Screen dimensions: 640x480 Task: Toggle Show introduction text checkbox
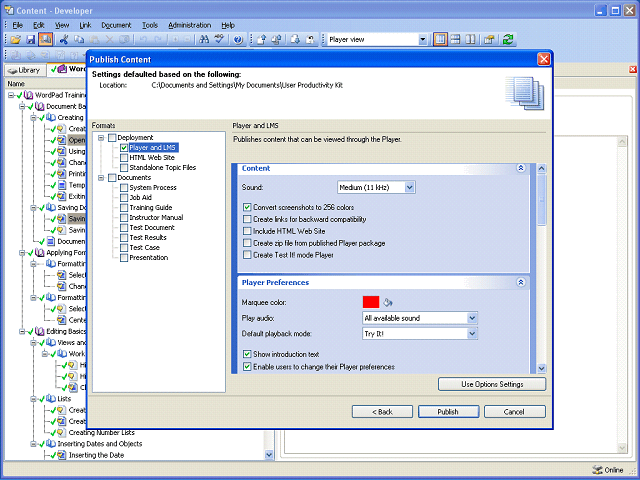click(x=247, y=354)
